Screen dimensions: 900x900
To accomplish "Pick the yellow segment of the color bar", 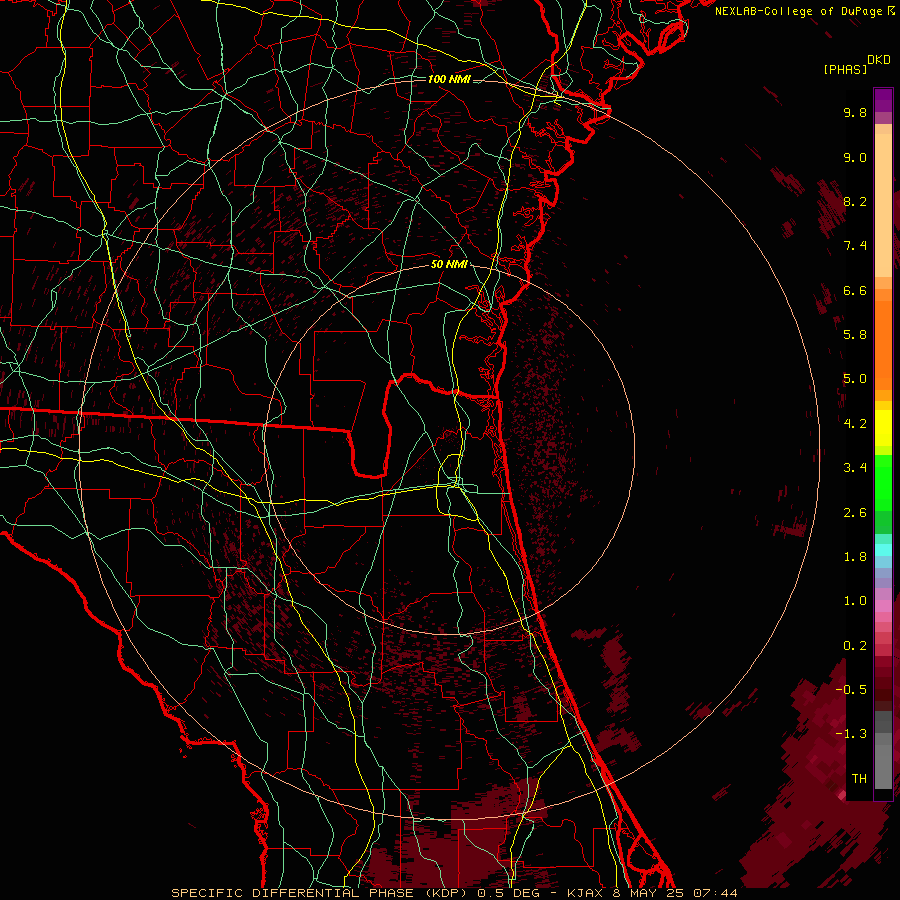I will click(x=883, y=428).
